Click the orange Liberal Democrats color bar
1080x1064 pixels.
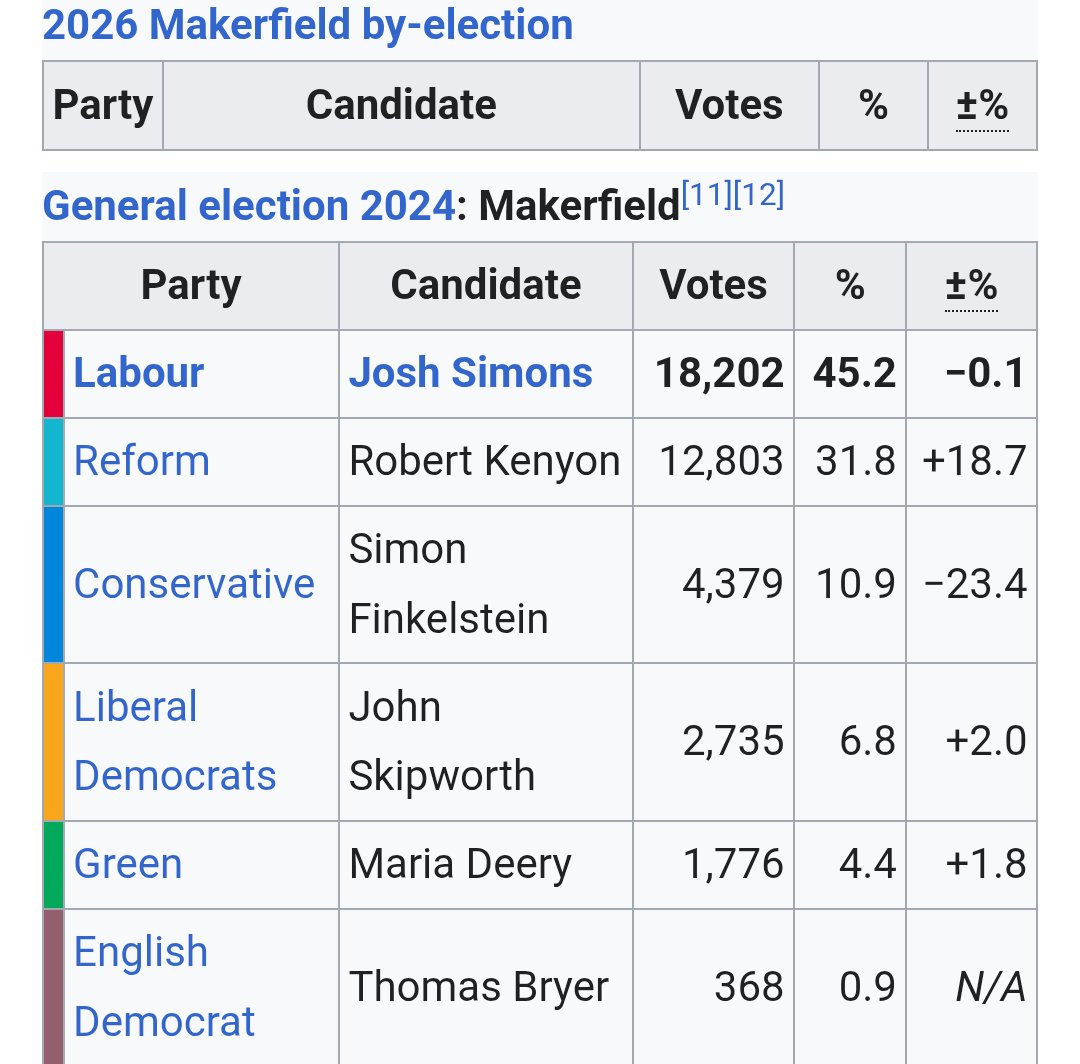coord(54,742)
